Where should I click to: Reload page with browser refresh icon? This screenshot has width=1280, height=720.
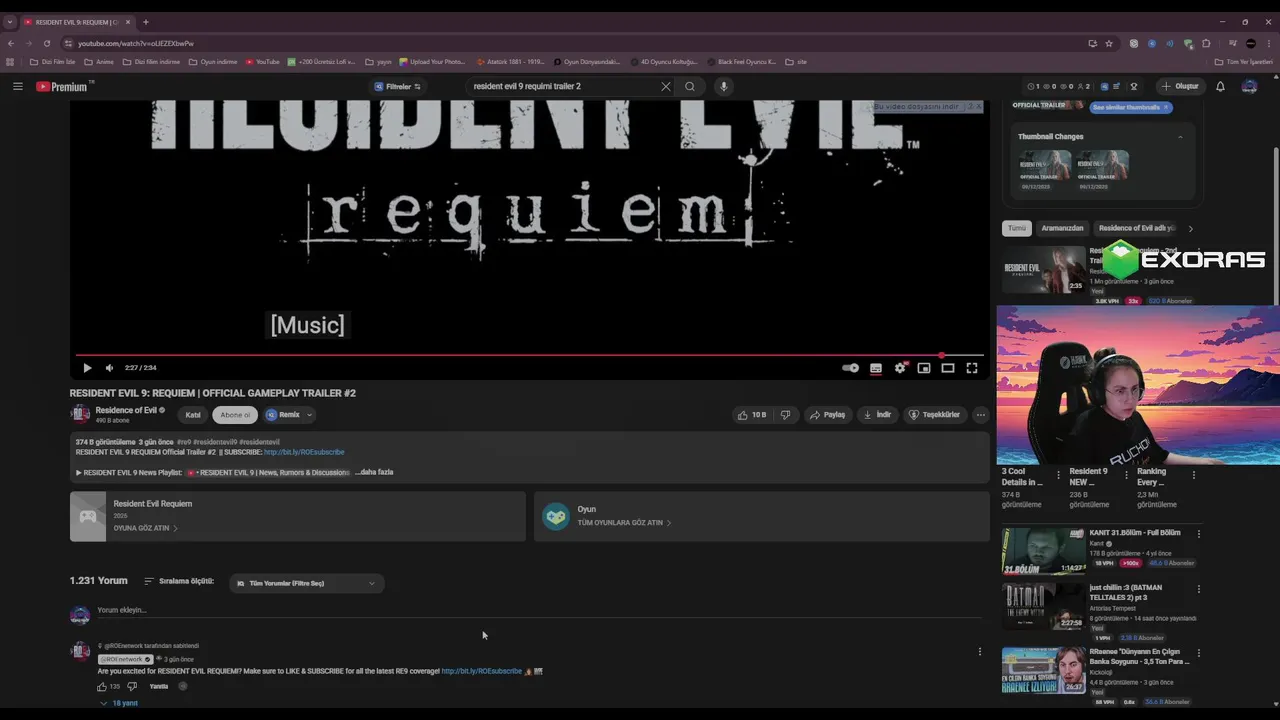46,43
